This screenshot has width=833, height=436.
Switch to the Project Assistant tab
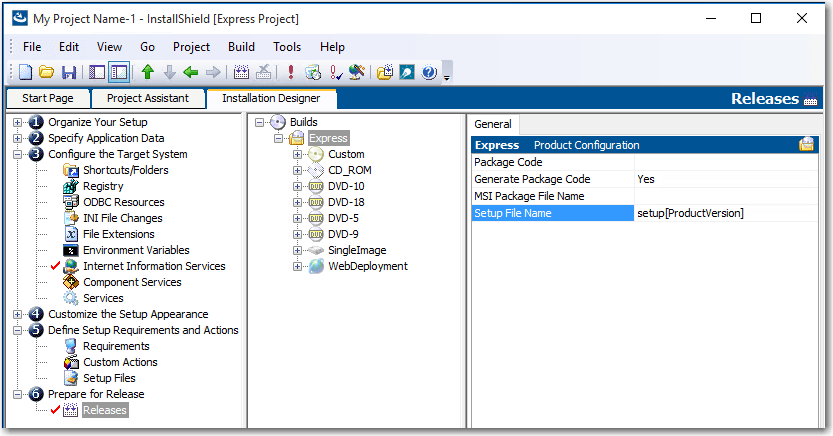[x=148, y=98]
